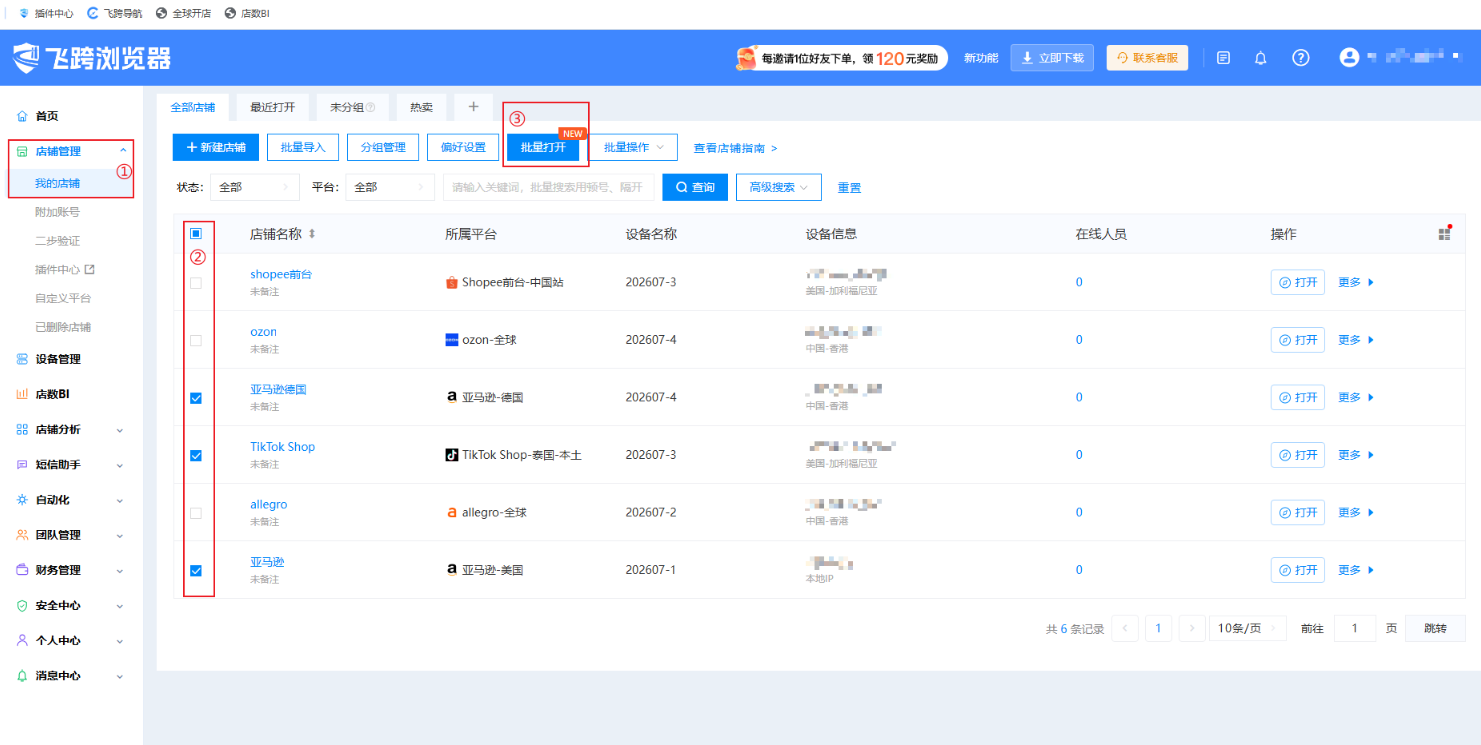Click the 团队管理 people icon
Image resolution: width=1481 pixels, height=745 pixels.
pos(22,535)
